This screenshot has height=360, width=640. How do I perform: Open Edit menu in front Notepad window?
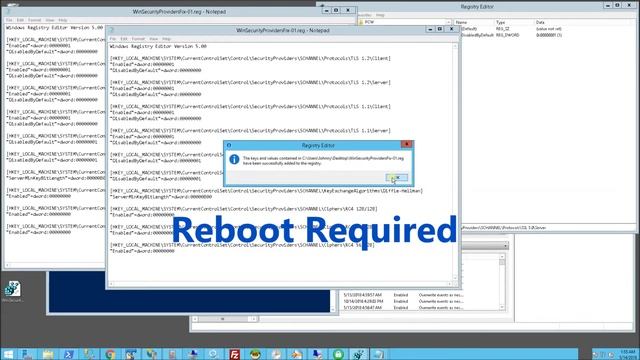click(x=124, y=39)
